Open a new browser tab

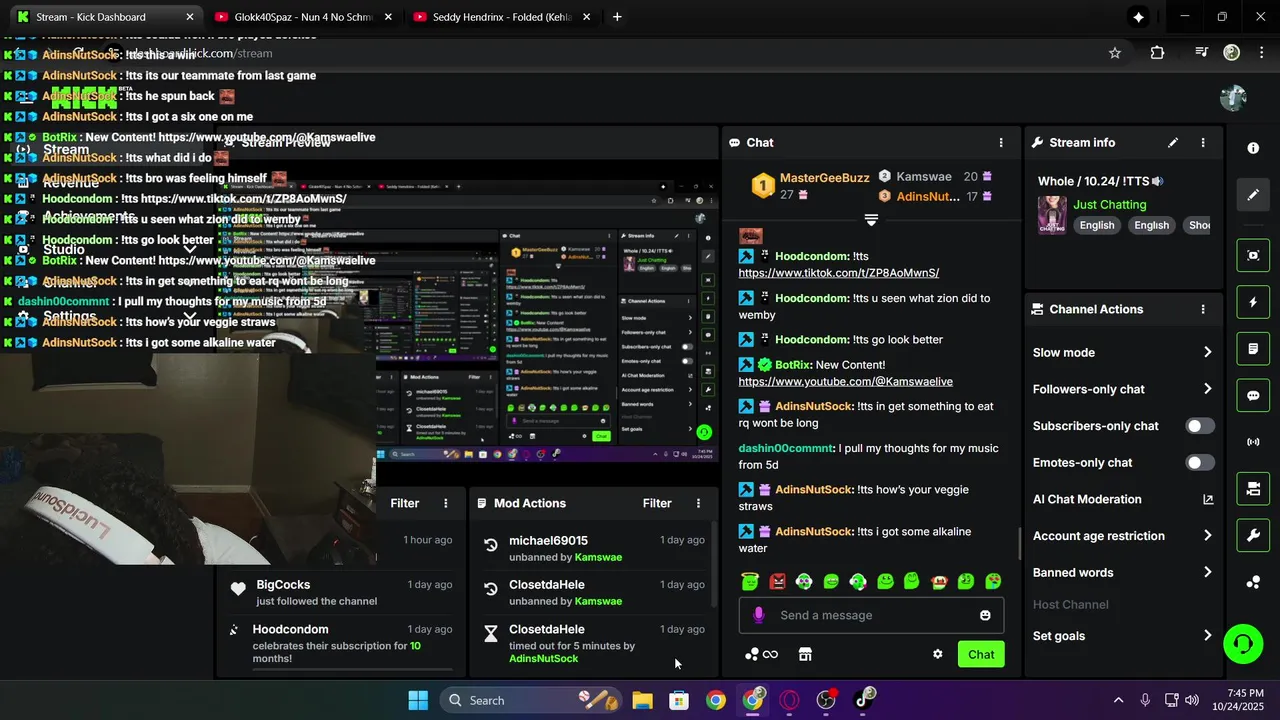tap(617, 17)
